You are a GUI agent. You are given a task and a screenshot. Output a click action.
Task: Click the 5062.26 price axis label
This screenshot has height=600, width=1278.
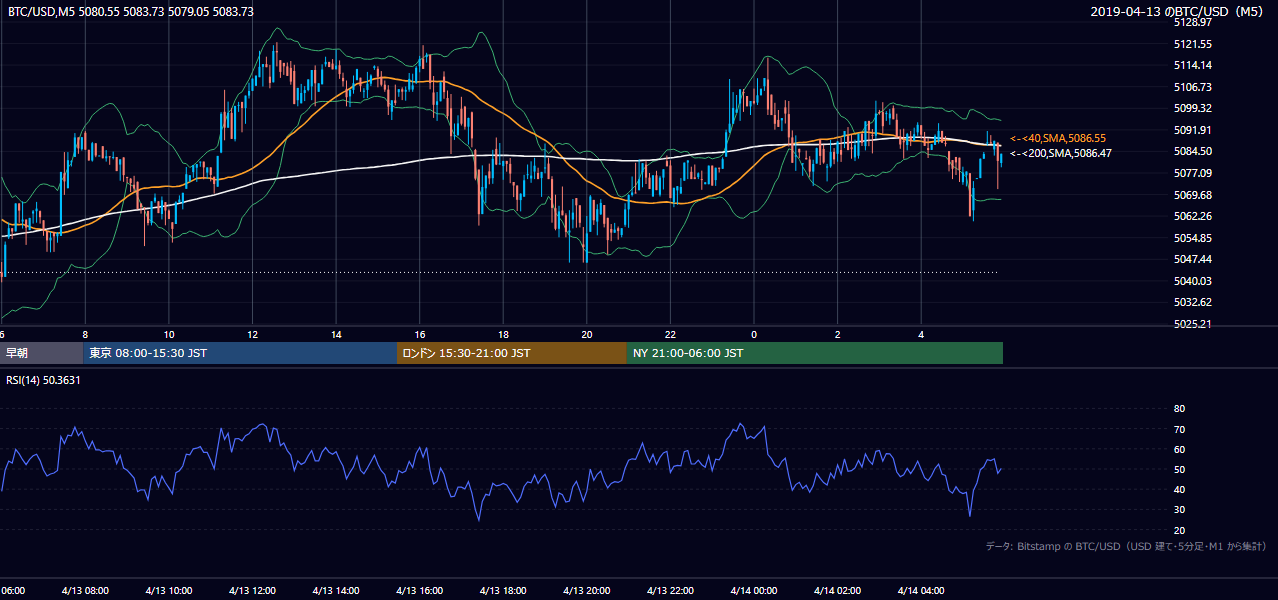tap(1194, 216)
